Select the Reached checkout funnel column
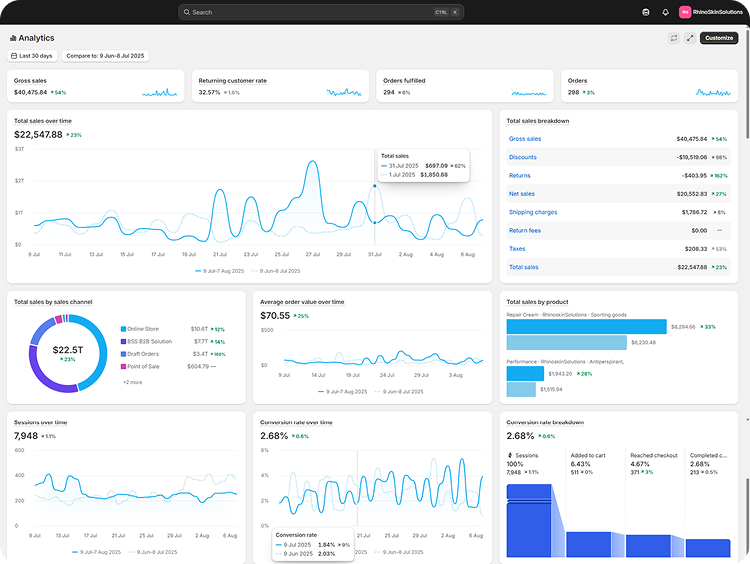Viewport: 750px width, 564px height. (655, 502)
